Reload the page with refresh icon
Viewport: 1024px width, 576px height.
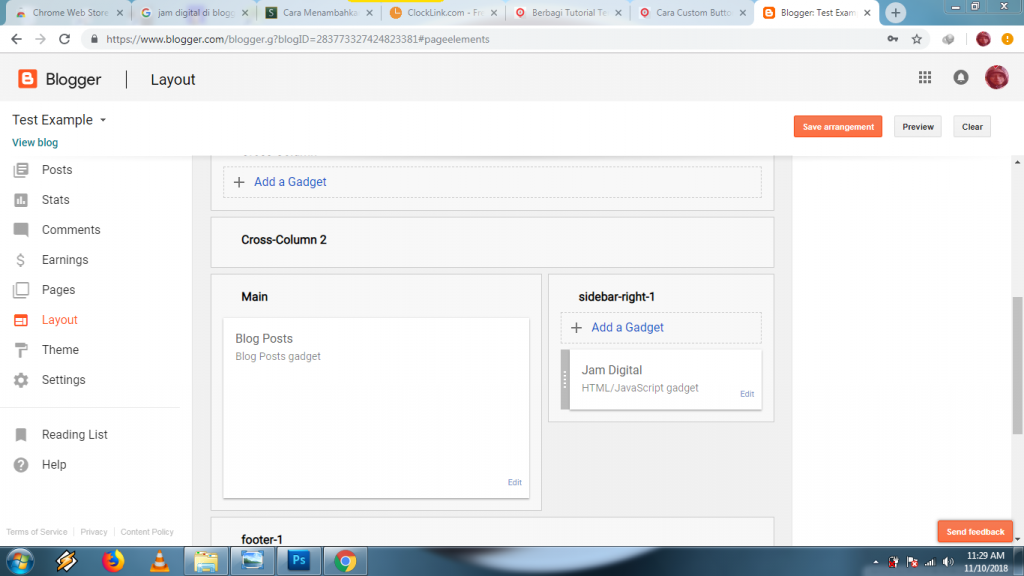tap(64, 39)
